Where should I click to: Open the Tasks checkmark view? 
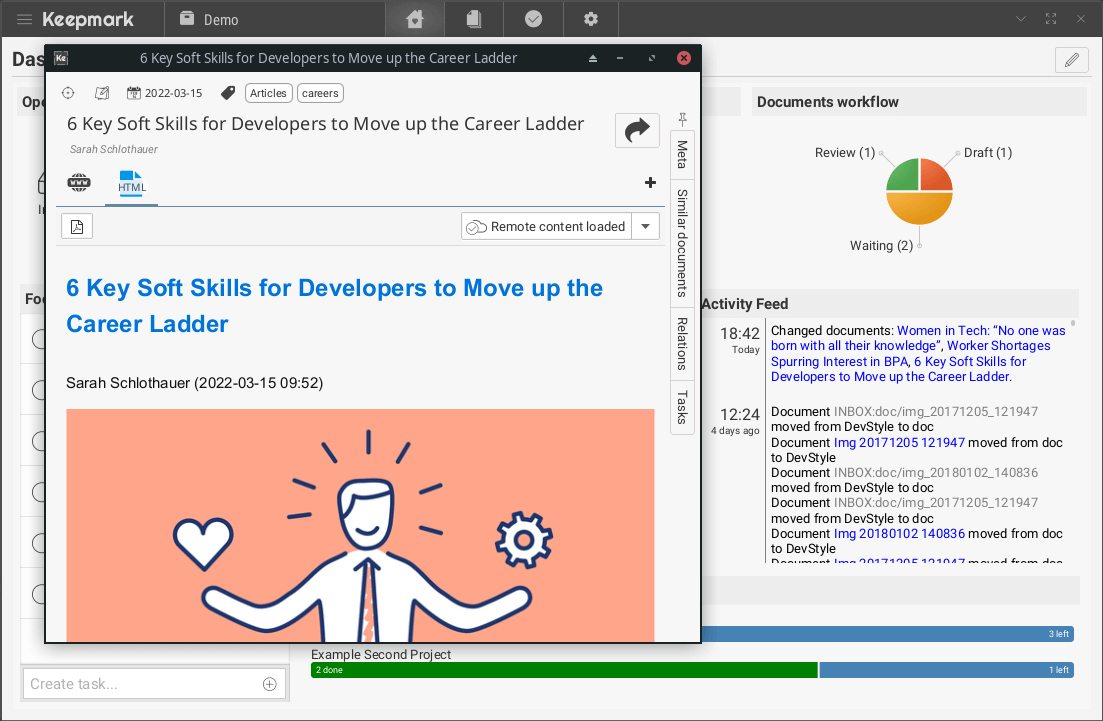pos(534,19)
